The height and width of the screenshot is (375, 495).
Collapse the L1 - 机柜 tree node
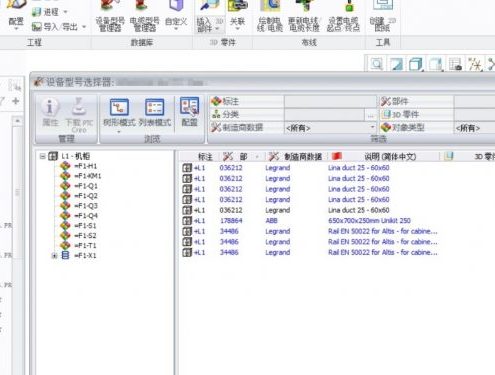(43, 156)
